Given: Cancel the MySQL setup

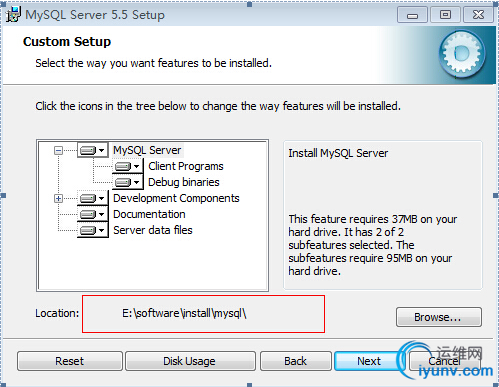Looking at the screenshot, I should tap(444, 361).
